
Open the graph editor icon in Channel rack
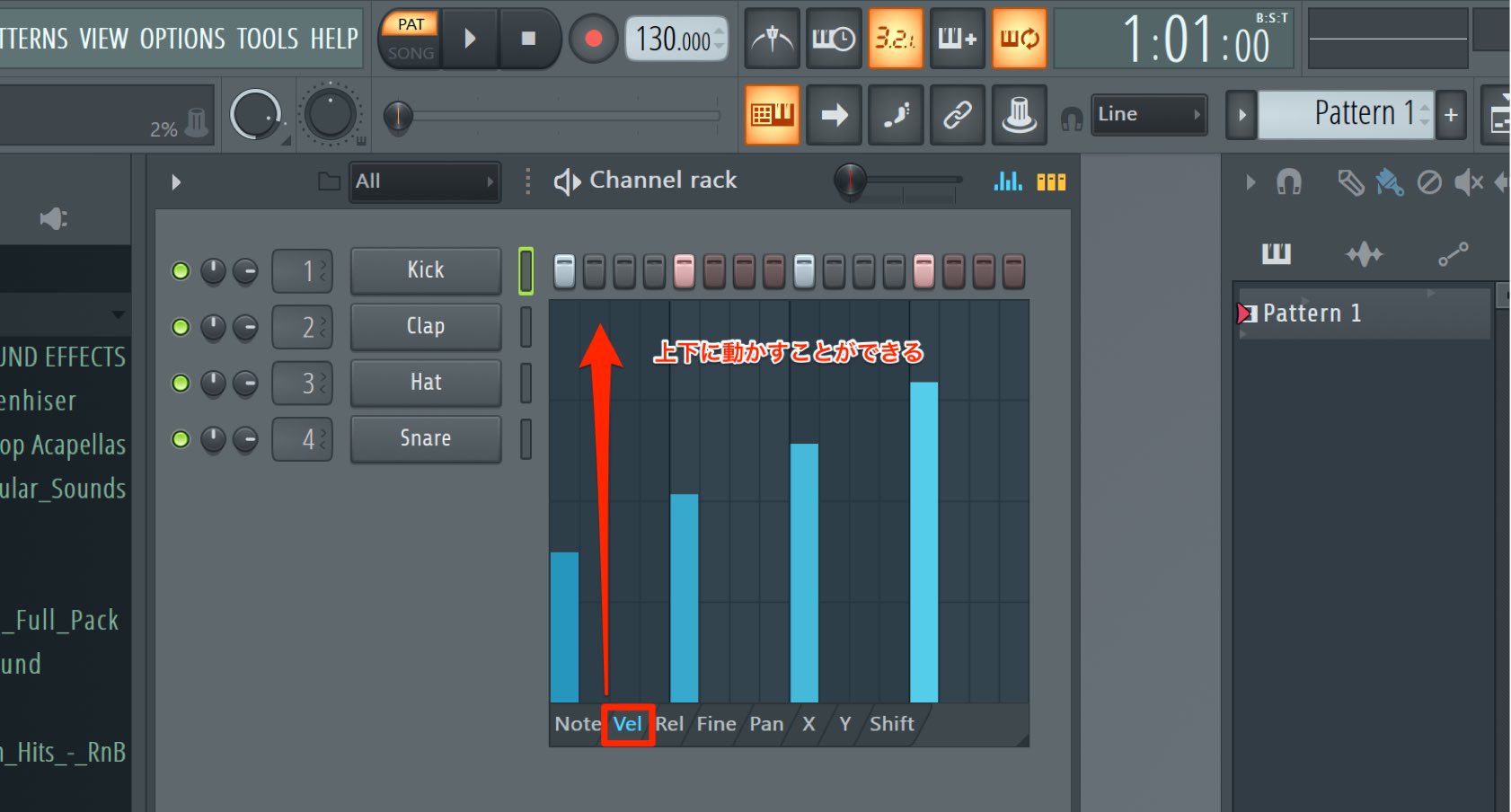(1008, 181)
